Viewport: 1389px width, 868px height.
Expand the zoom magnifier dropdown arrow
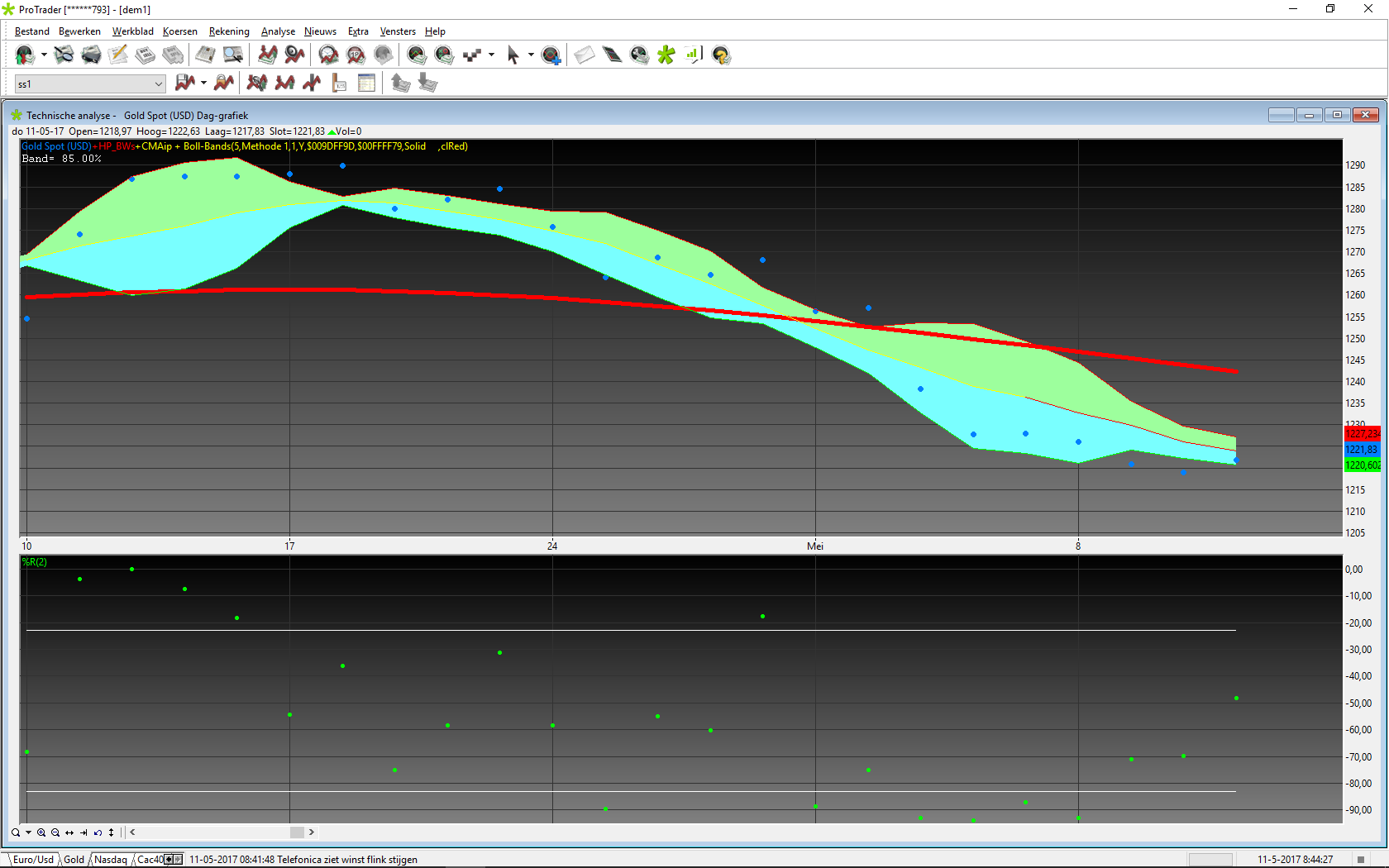tap(28, 832)
